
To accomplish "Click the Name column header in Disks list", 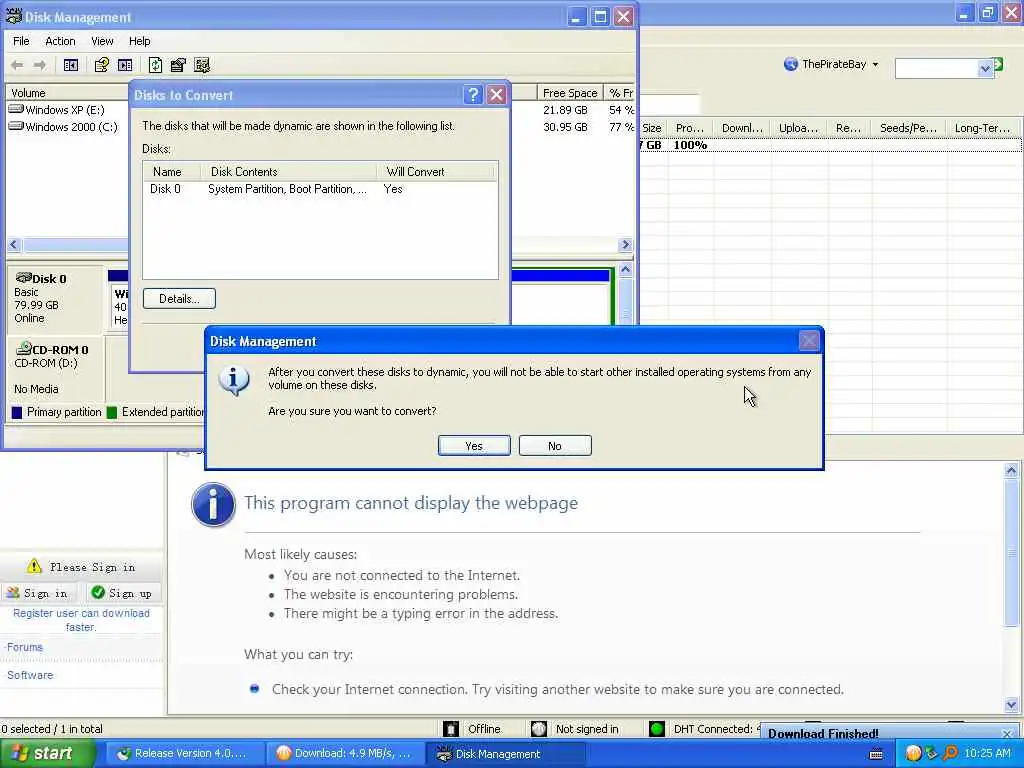I will pyautogui.click(x=172, y=172).
